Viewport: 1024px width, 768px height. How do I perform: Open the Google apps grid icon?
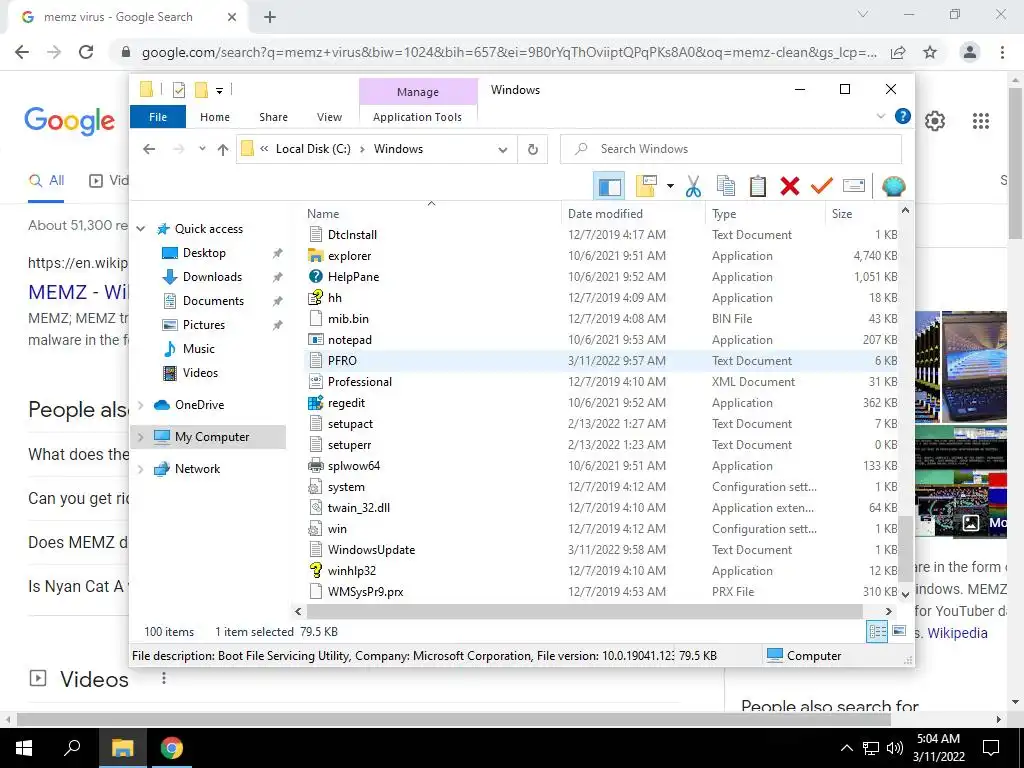click(x=980, y=121)
